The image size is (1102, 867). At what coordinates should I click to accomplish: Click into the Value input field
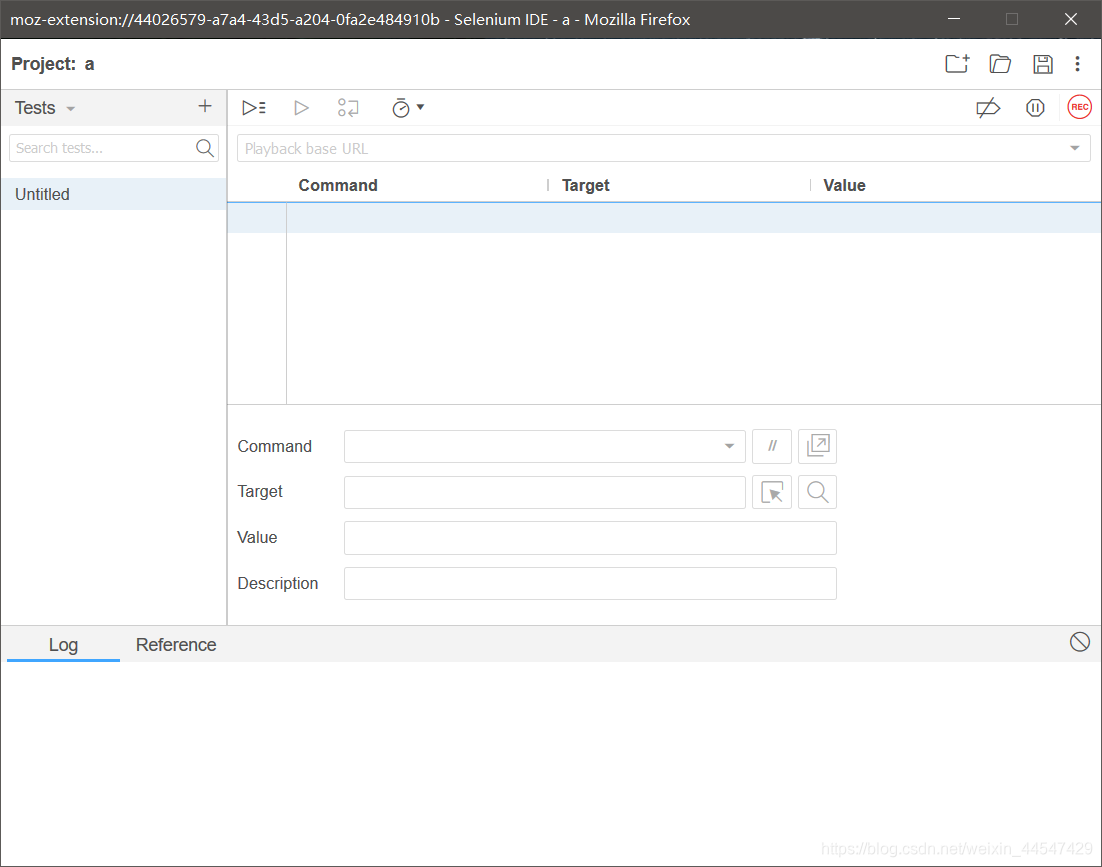point(590,538)
